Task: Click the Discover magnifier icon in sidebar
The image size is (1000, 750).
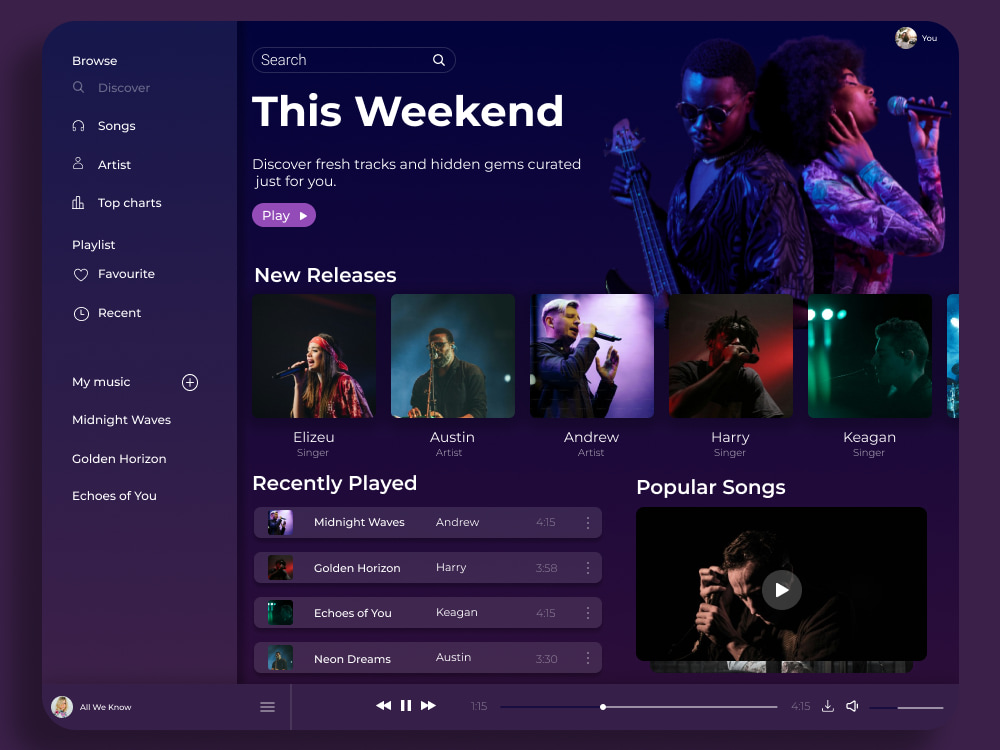Action: (x=78, y=87)
